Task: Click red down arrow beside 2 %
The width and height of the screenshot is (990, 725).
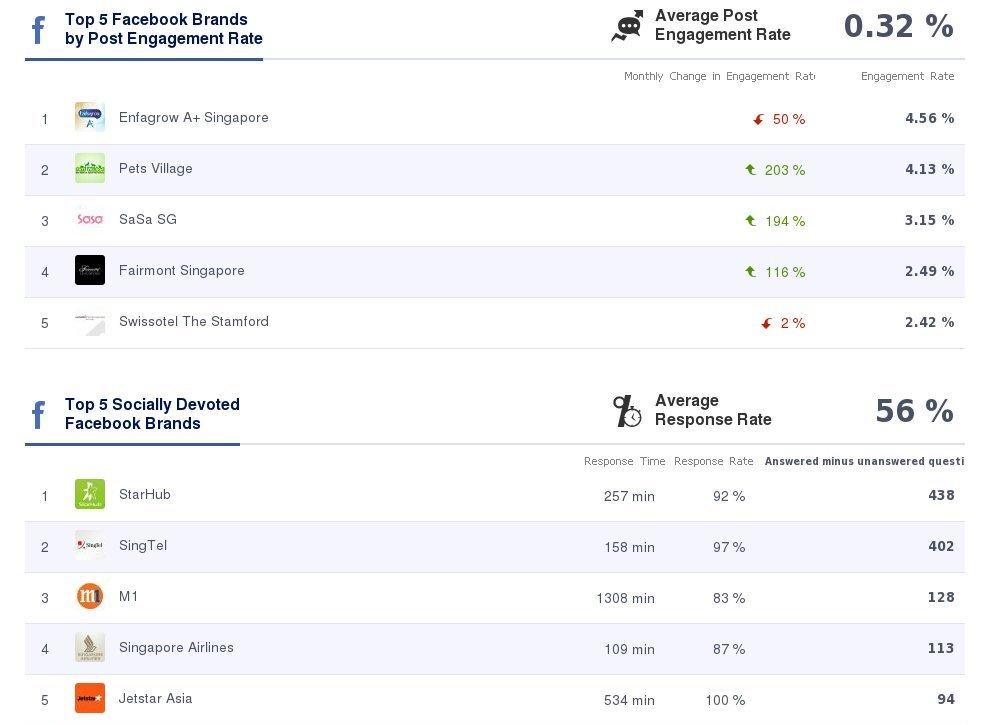Action: tap(766, 323)
